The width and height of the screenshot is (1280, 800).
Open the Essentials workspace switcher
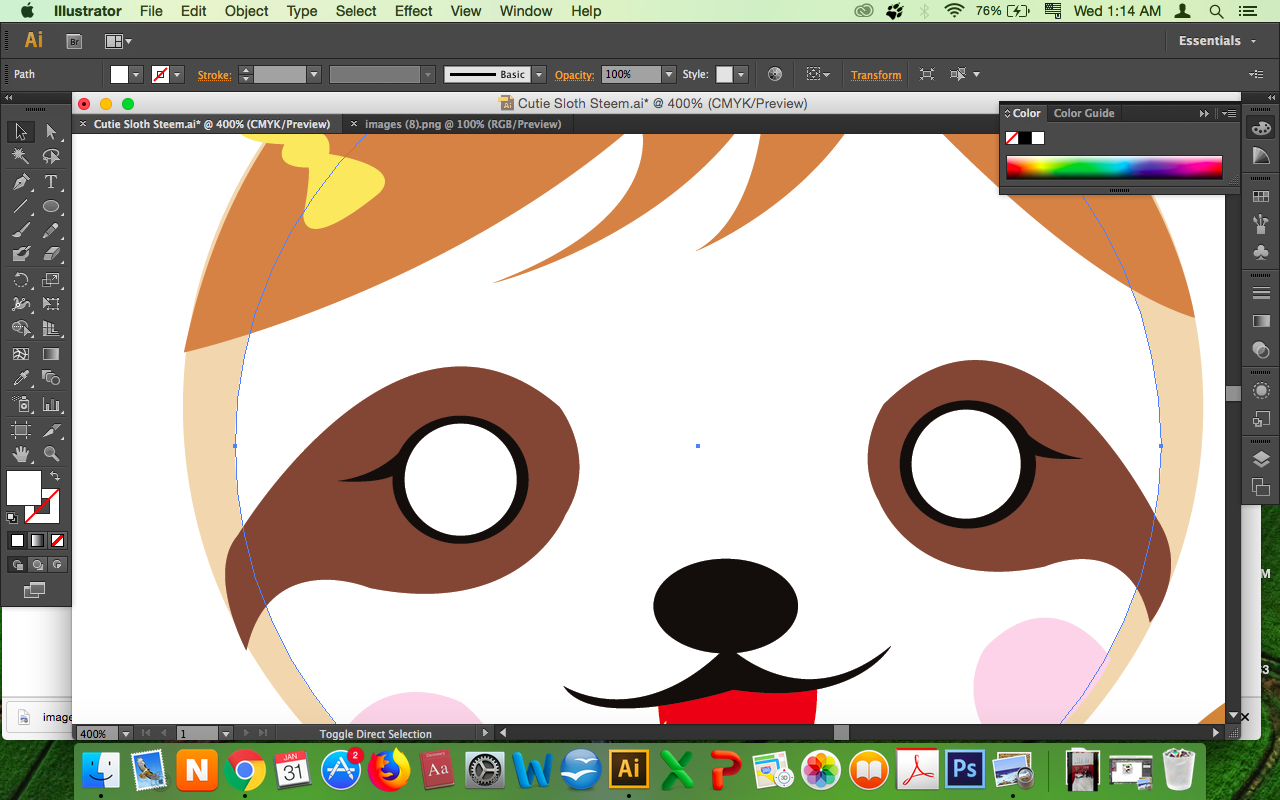pos(1217,41)
